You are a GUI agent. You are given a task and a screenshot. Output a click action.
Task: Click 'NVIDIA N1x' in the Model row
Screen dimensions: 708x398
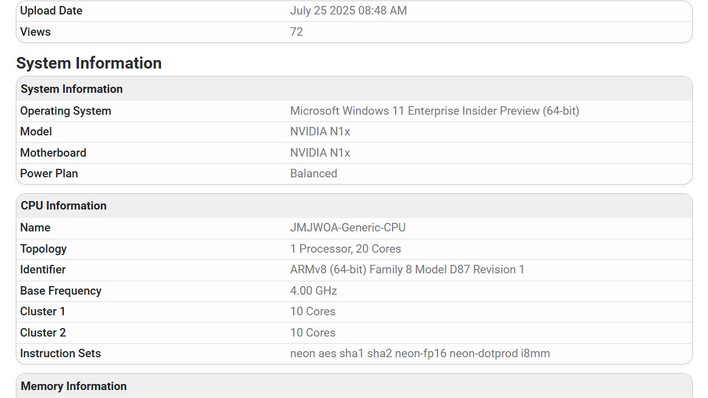[x=320, y=131]
